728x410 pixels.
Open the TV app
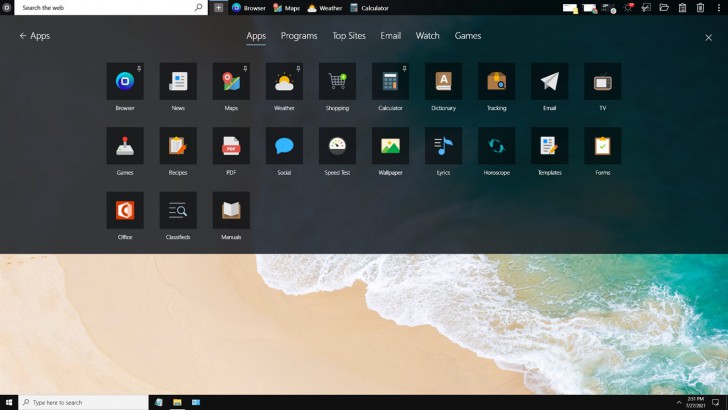603,81
